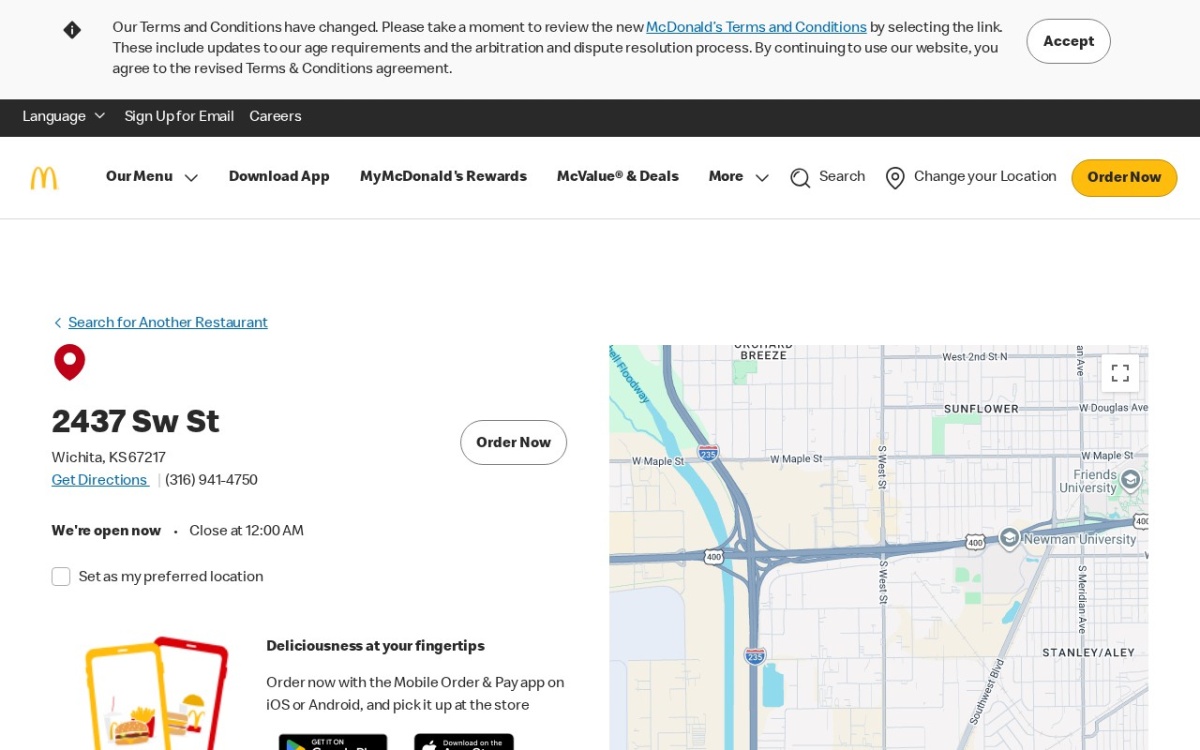The width and height of the screenshot is (1200, 750).
Task: Expand the Language dropdown
Action: click(64, 117)
